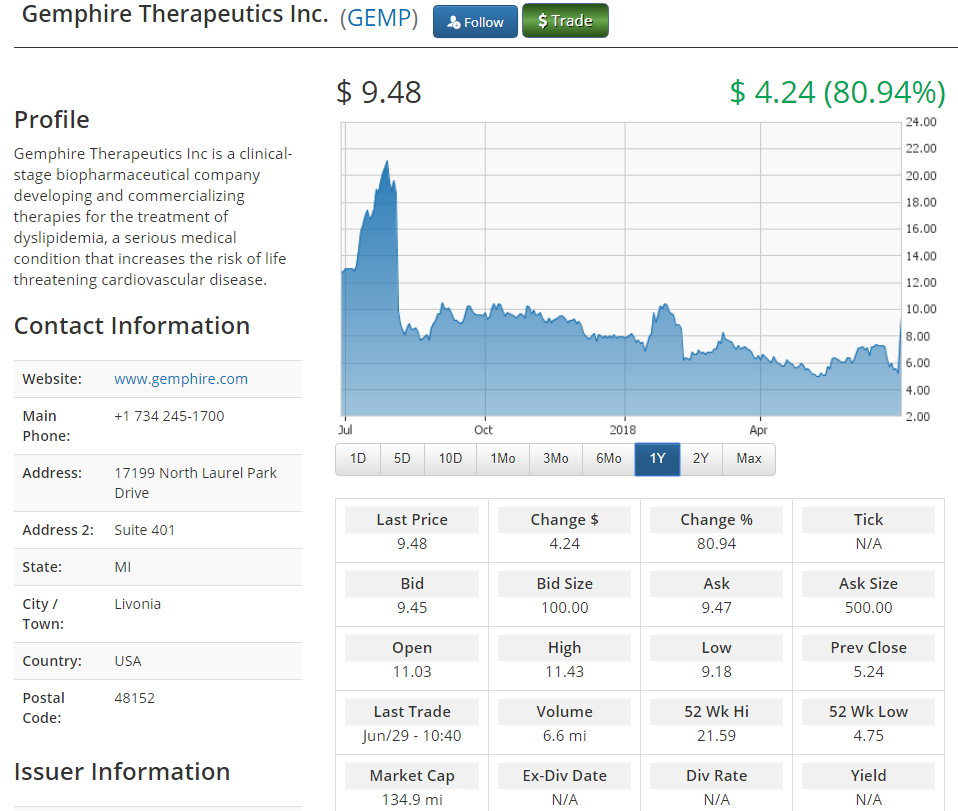Image resolution: width=958 pixels, height=811 pixels.
Task: Click the price spike peak on the chart
Action: pyautogui.click(x=387, y=163)
